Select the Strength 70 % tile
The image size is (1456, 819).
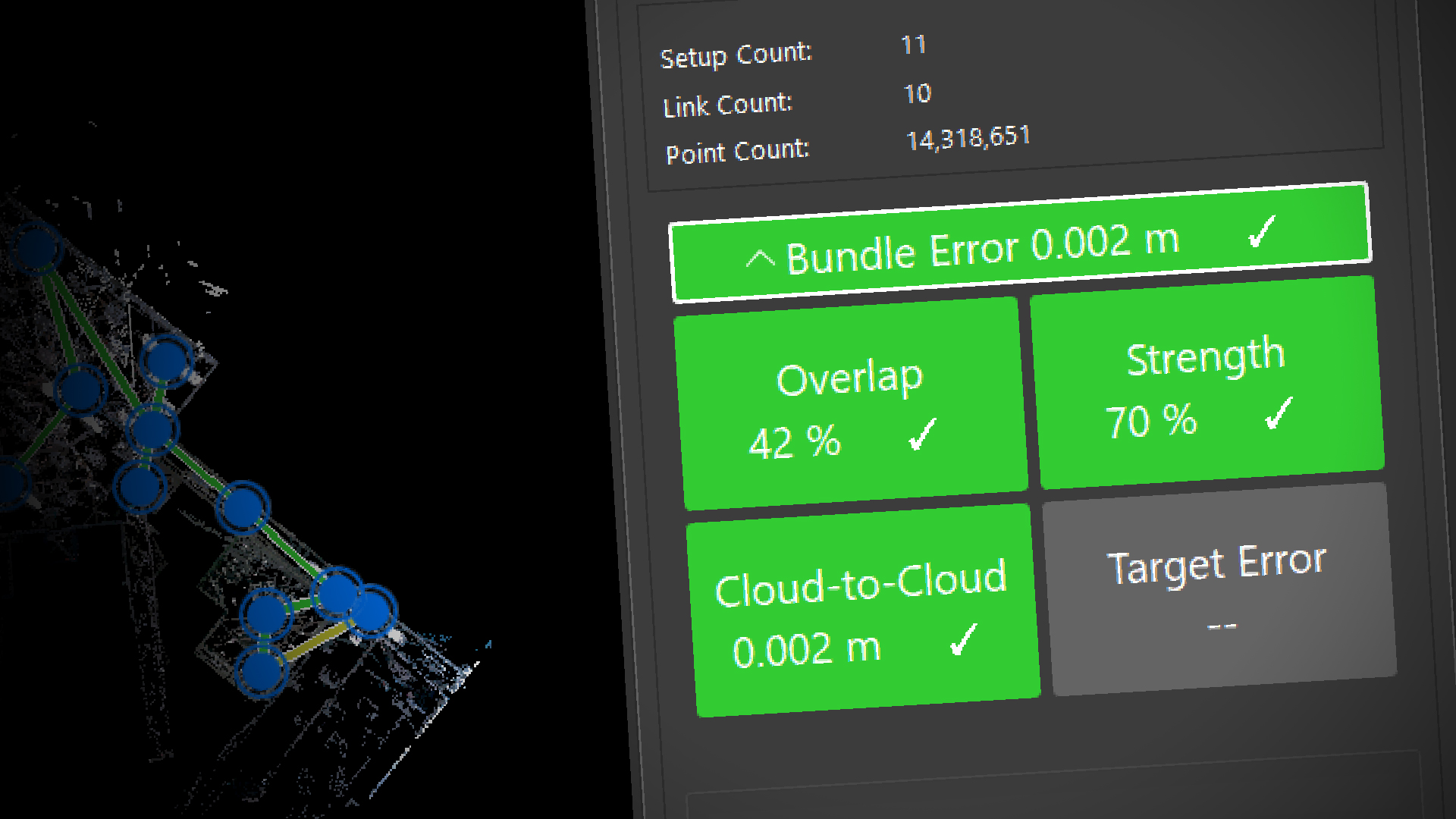(x=1207, y=383)
